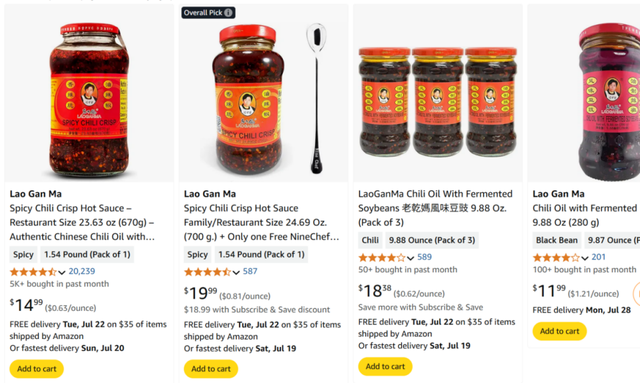Select the 9.88 Ounce (Pack of 3) option
The image size is (640, 383).
point(432,240)
